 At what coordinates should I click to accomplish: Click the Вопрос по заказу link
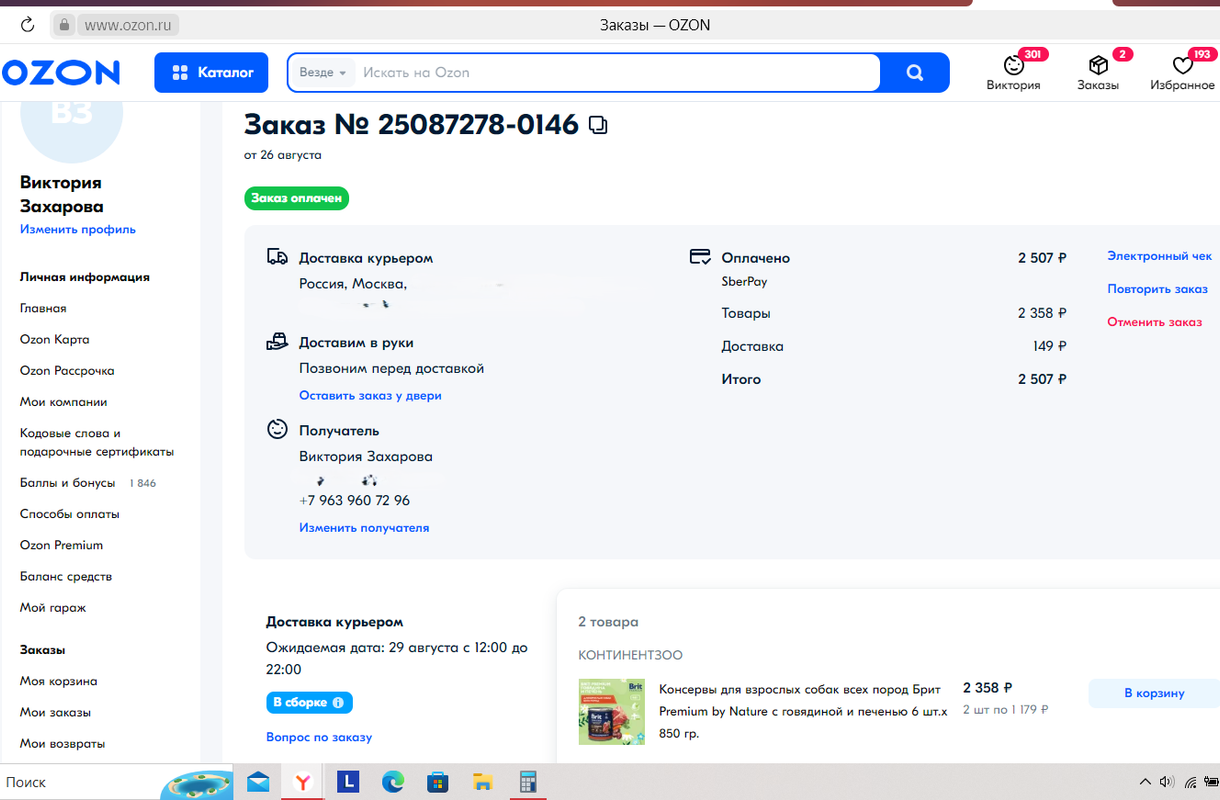pyautogui.click(x=319, y=737)
